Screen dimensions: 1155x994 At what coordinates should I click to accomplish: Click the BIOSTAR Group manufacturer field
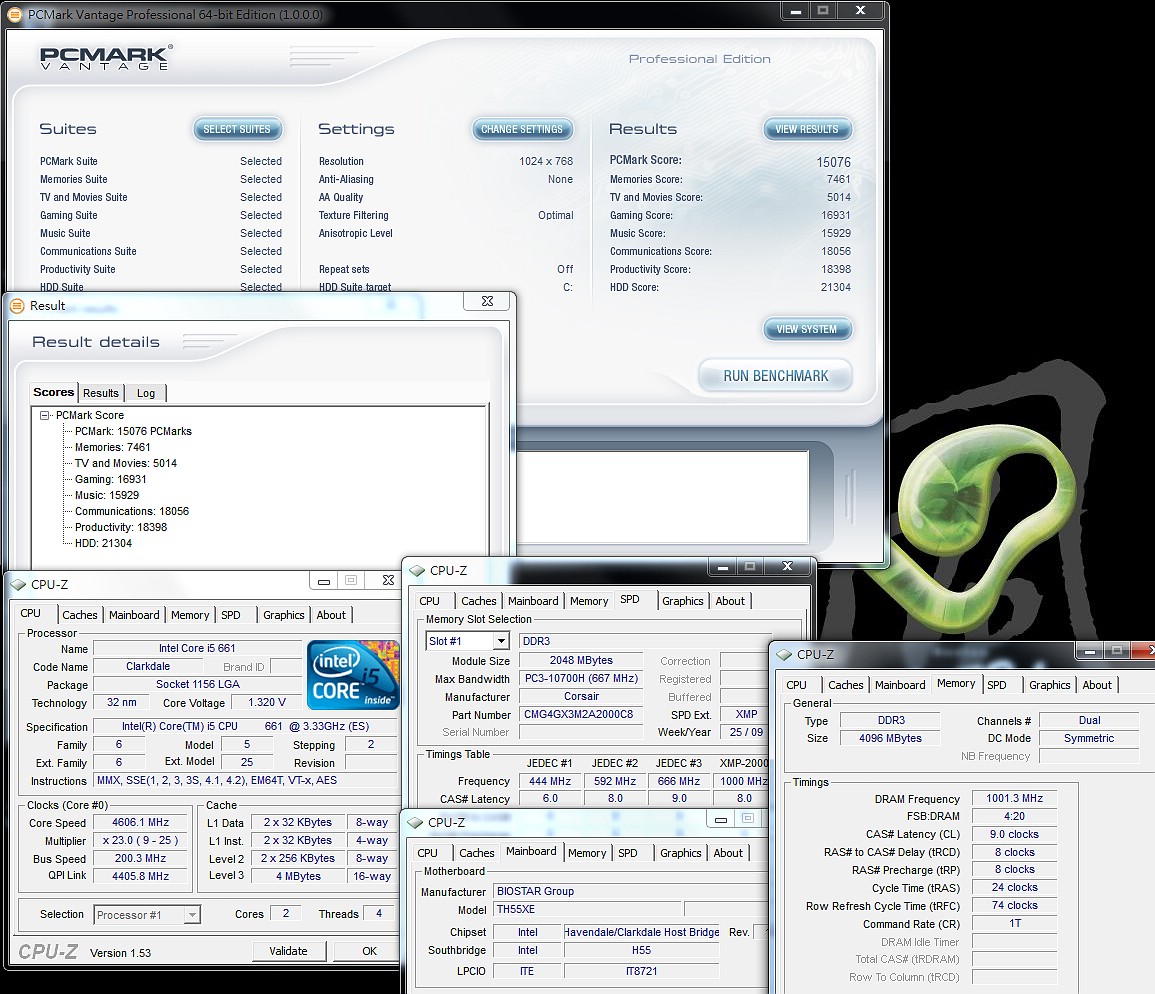click(x=631, y=892)
